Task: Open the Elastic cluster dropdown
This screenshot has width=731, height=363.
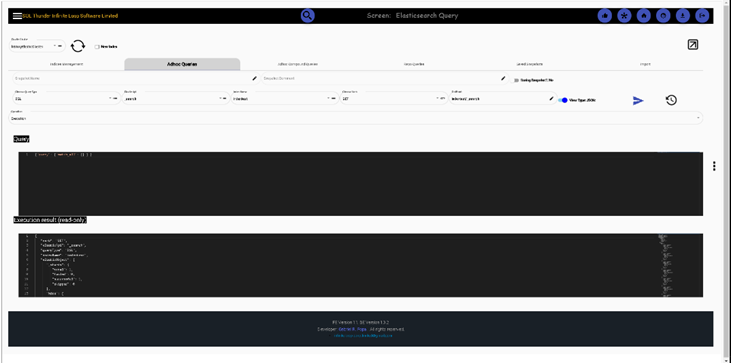Action: tap(37, 46)
